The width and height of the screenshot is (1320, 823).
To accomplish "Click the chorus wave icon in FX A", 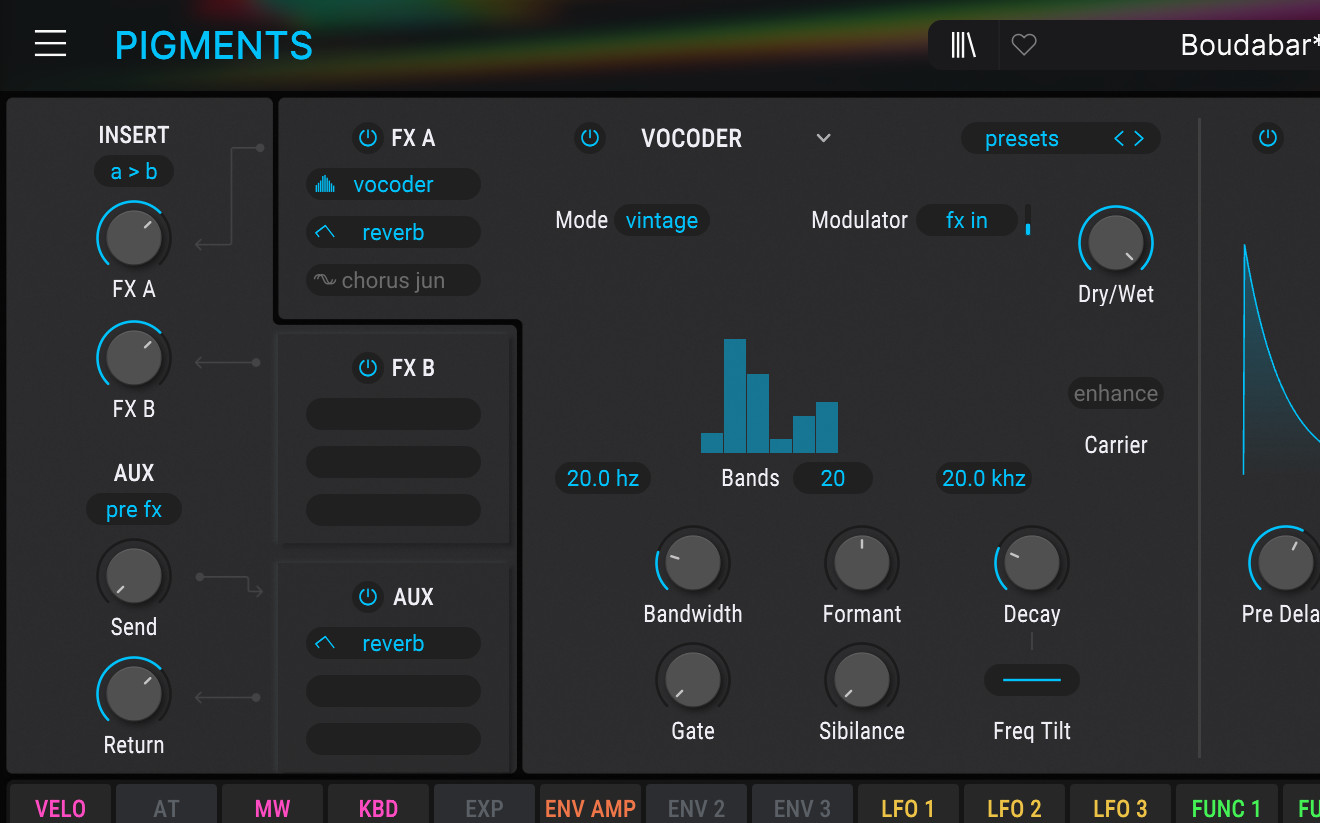I will tap(325, 280).
